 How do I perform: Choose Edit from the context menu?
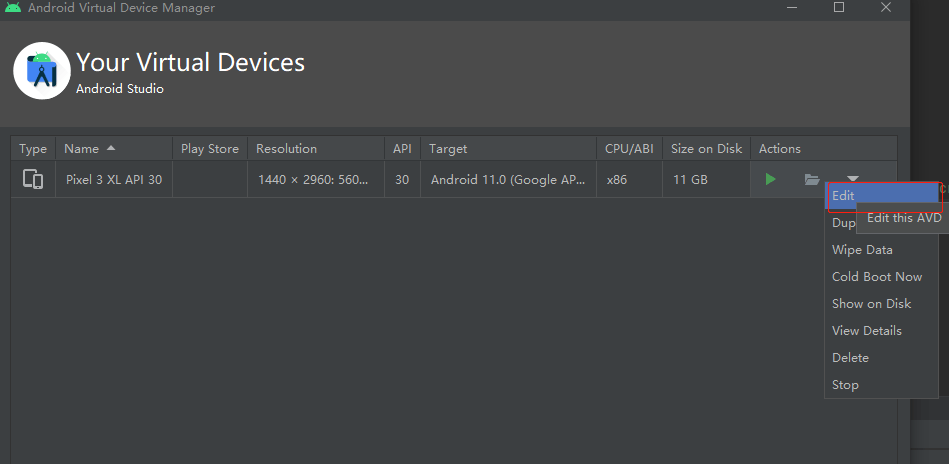[882, 196]
